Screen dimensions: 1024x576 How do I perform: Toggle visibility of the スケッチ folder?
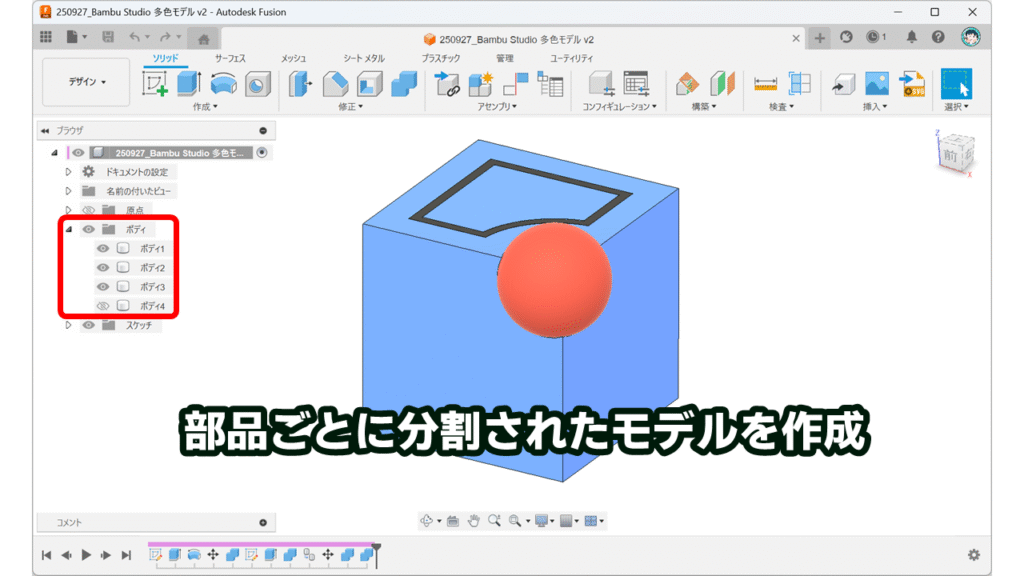[x=88, y=325]
